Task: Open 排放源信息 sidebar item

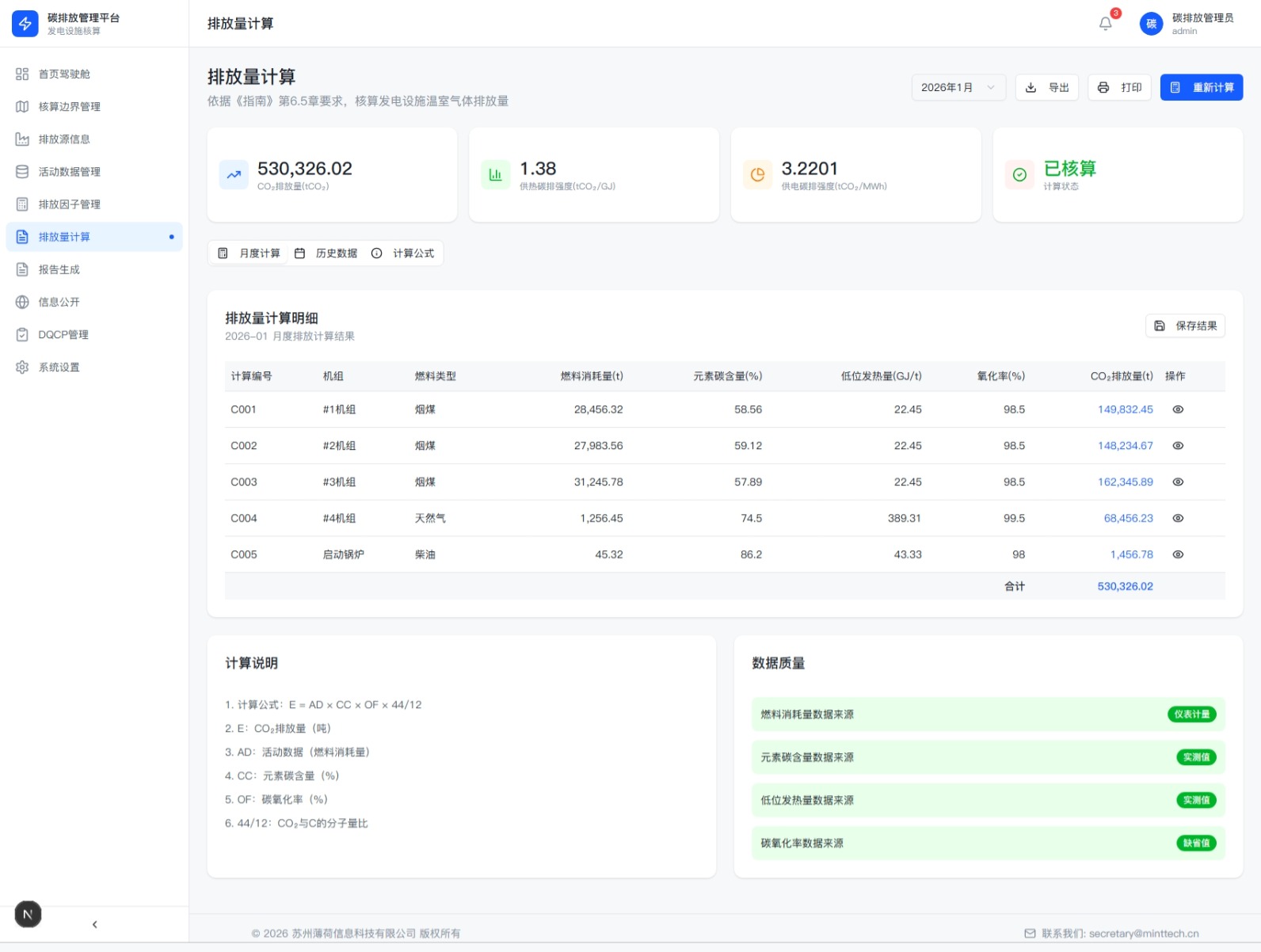Action: [x=64, y=139]
